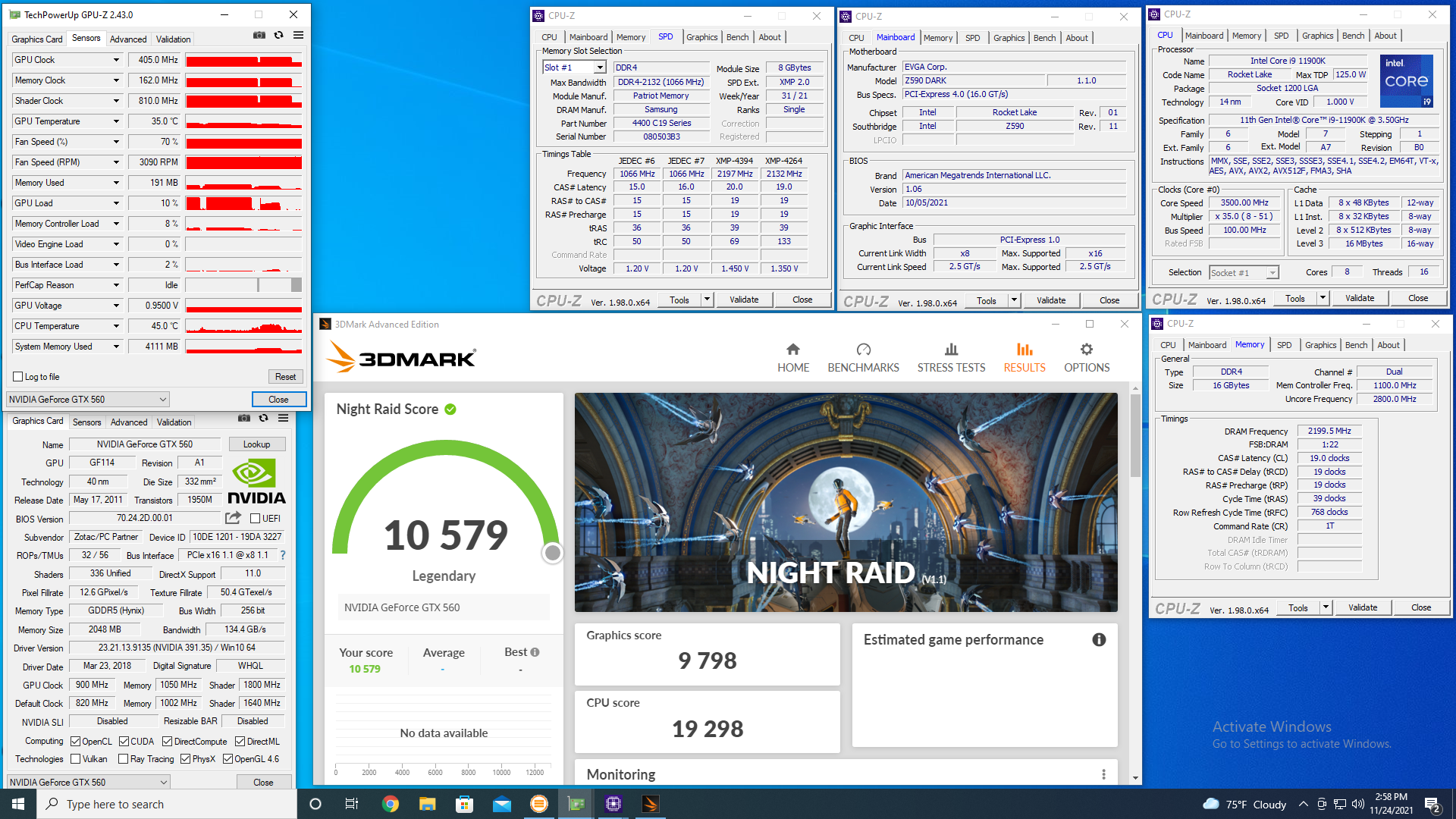Open Cortana circle icon on taskbar
1456x819 pixels.
(x=315, y=804)
